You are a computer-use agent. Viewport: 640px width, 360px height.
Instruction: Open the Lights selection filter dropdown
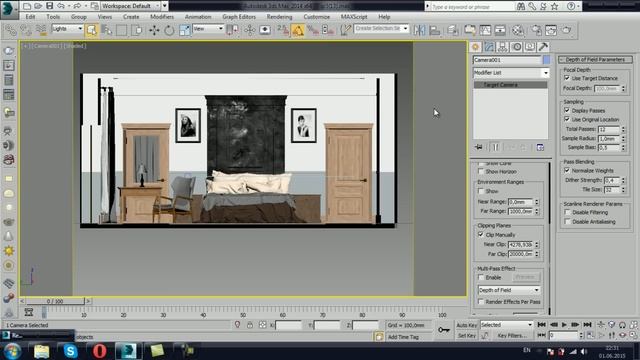(67, 29)
